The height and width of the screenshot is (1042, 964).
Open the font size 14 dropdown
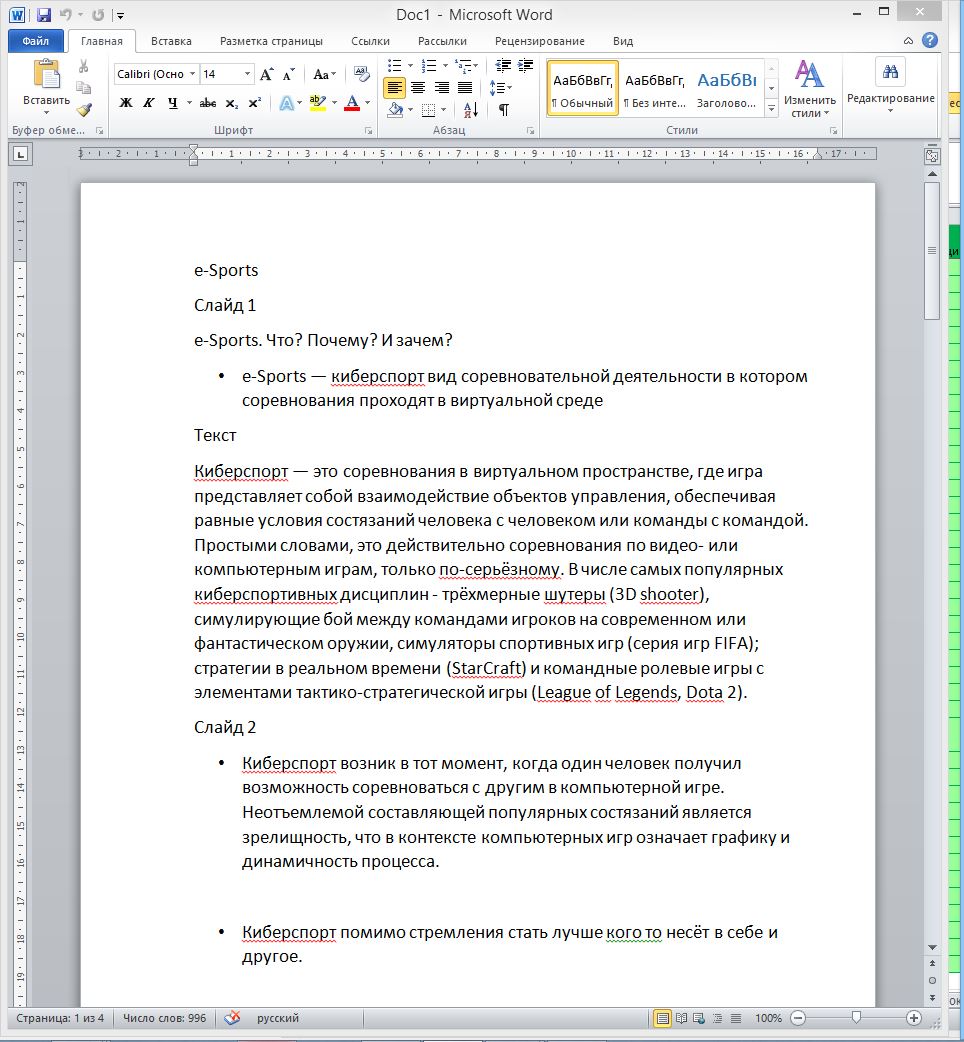pos(247,74)
